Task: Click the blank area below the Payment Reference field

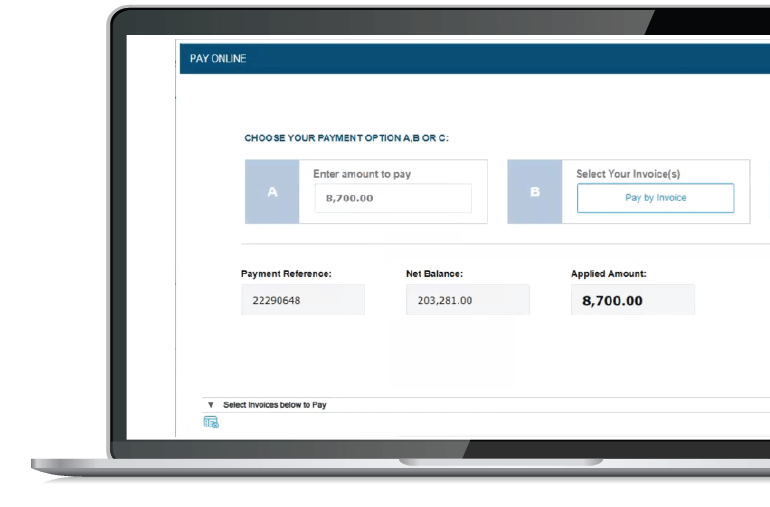Action: coord(303,350)
